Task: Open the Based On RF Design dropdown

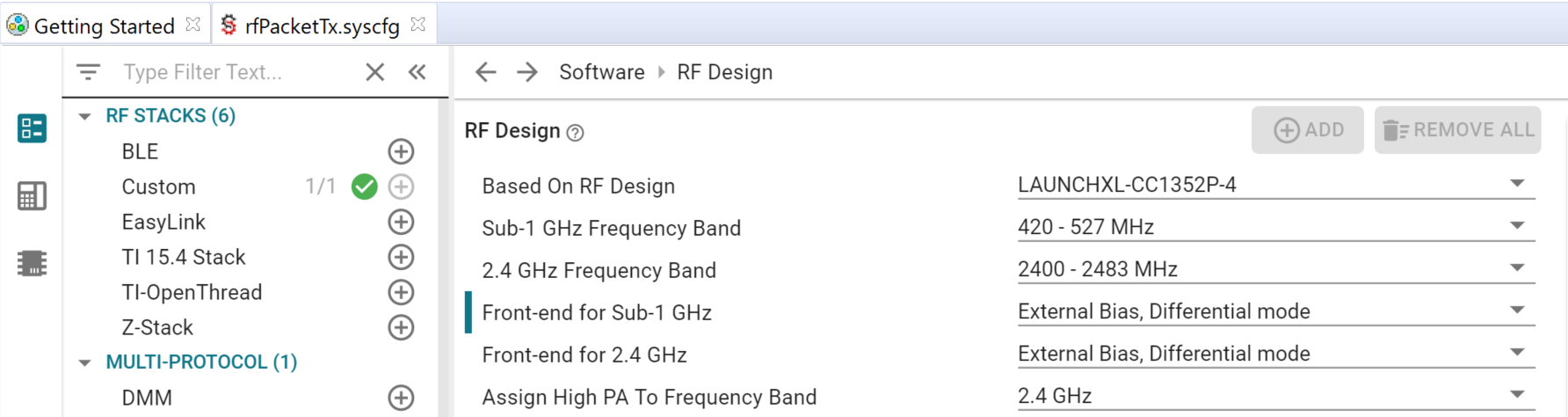Action: point(1274,185)
